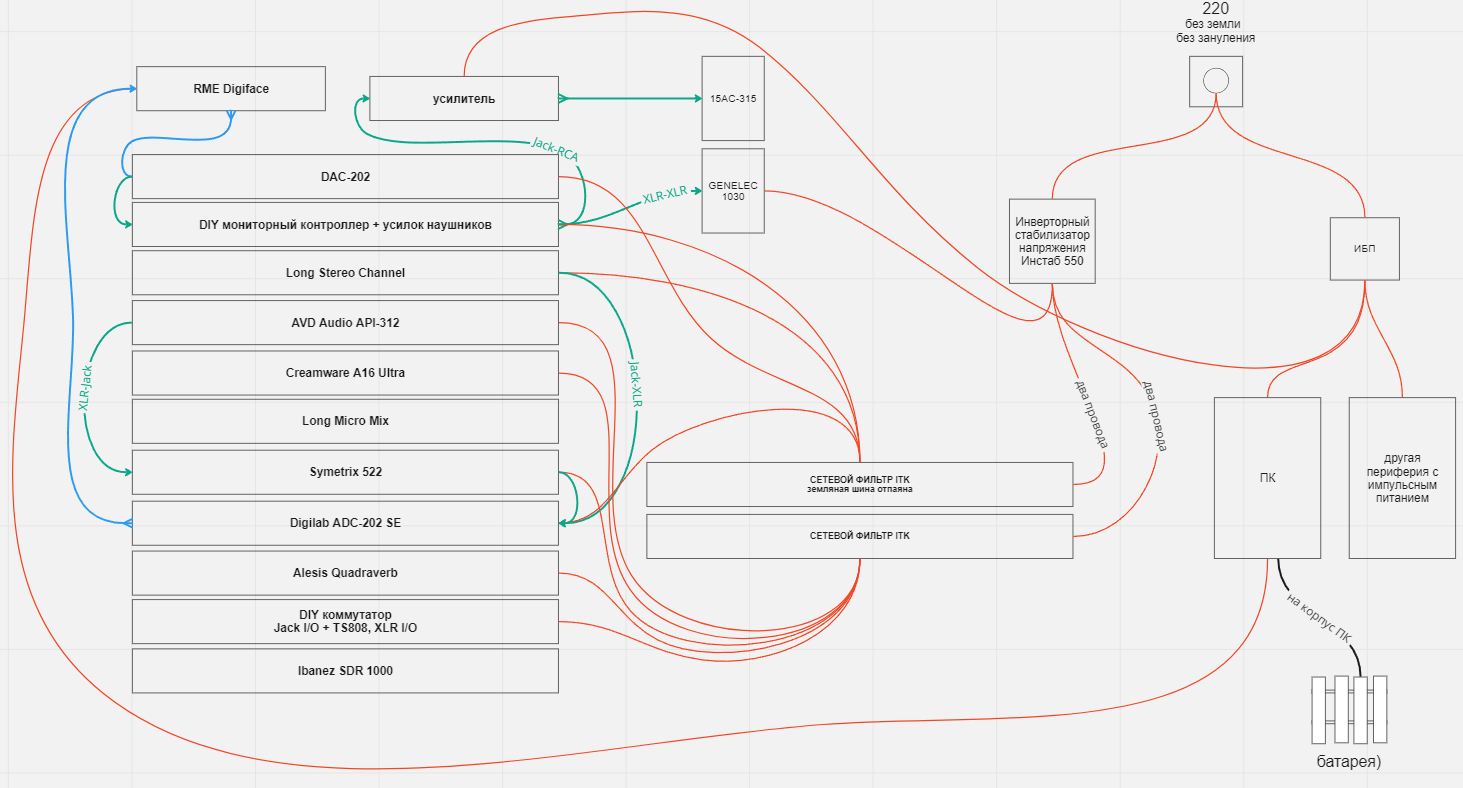
Task: Select the батарея) caption
Action: [x=1349, y=763]
